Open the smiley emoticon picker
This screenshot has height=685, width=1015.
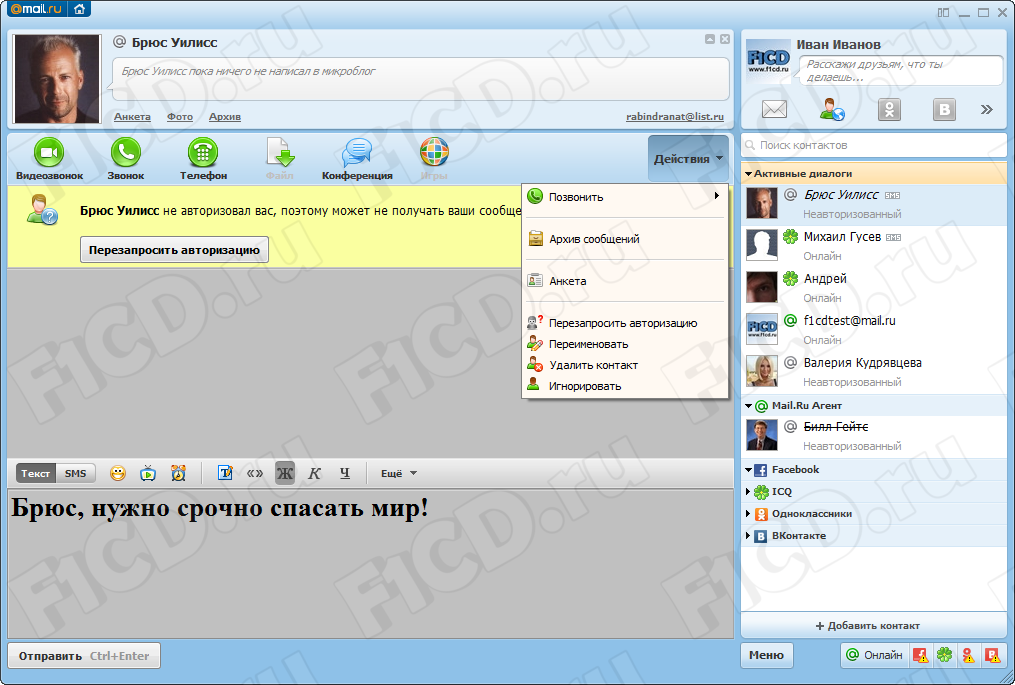(118, 473)
